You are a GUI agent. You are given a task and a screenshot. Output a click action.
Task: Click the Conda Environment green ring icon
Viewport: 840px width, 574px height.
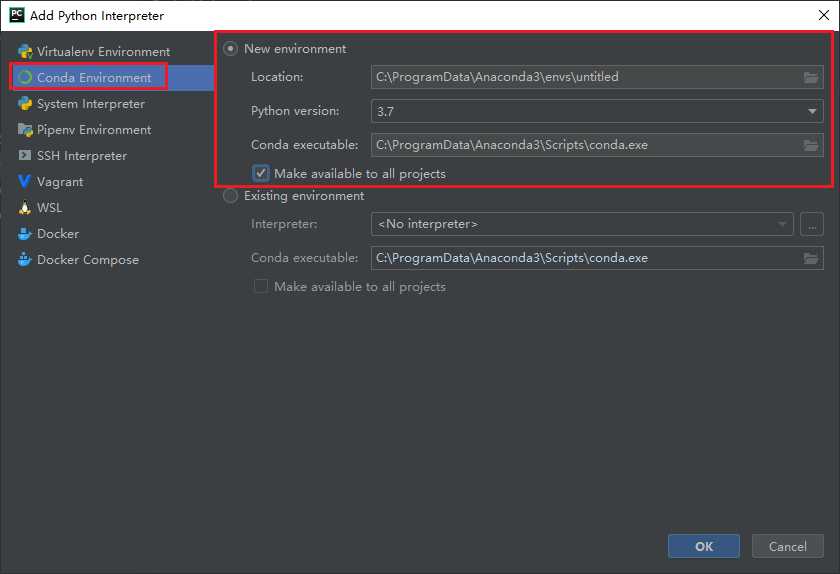point(25,78)
